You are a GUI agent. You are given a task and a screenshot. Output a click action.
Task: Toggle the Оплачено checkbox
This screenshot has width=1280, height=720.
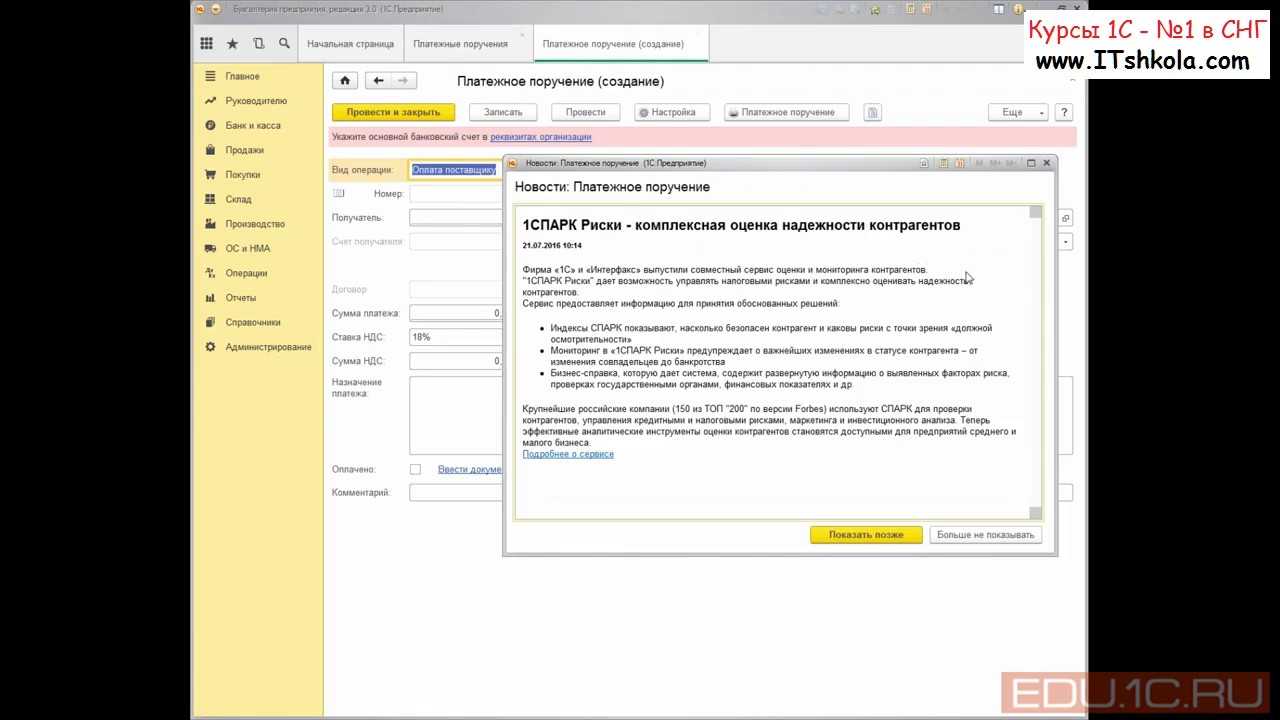pyautogui.click(x=415, y=469)
